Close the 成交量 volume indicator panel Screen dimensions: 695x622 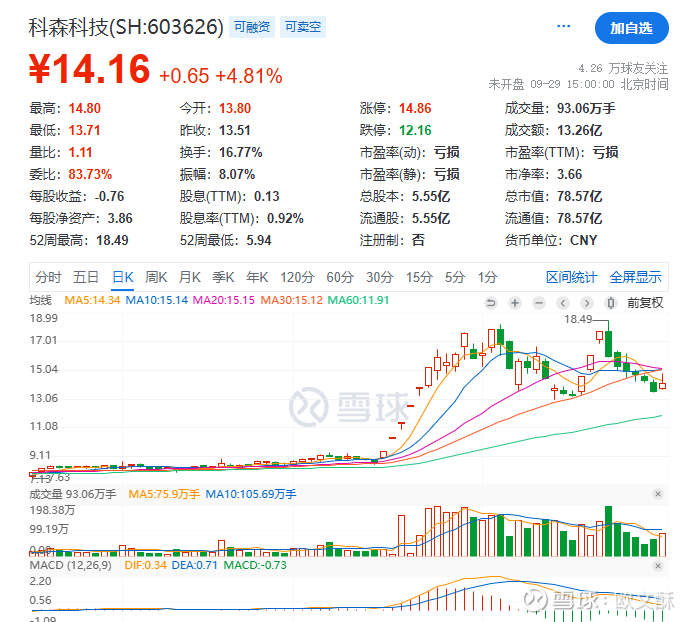pyautogui.click(x=658, y=494)
